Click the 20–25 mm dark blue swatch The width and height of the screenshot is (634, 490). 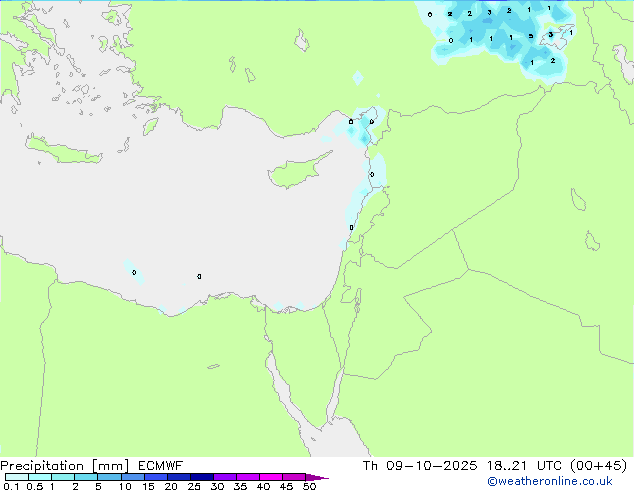[178, 477]
